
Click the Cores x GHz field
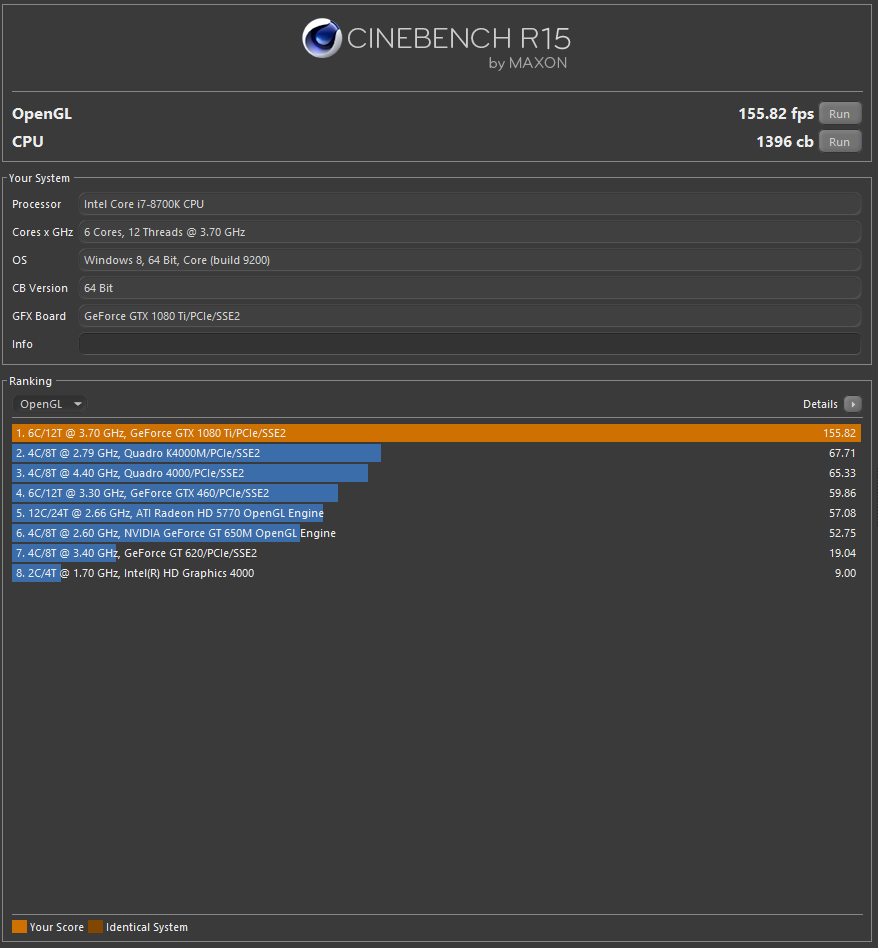pyautogui.click(x=469, y=232)
